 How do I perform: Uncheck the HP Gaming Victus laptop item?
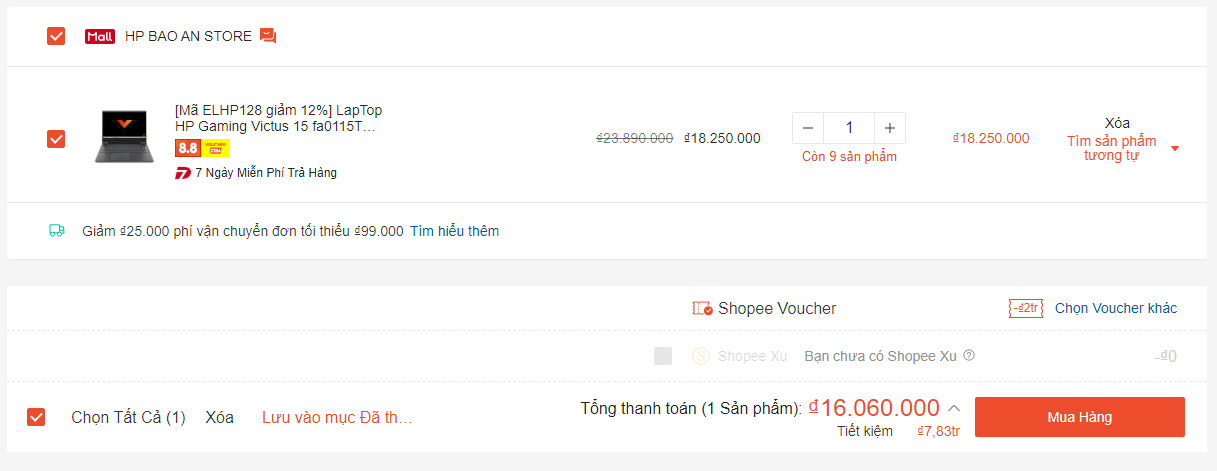(x=56, y=139)
